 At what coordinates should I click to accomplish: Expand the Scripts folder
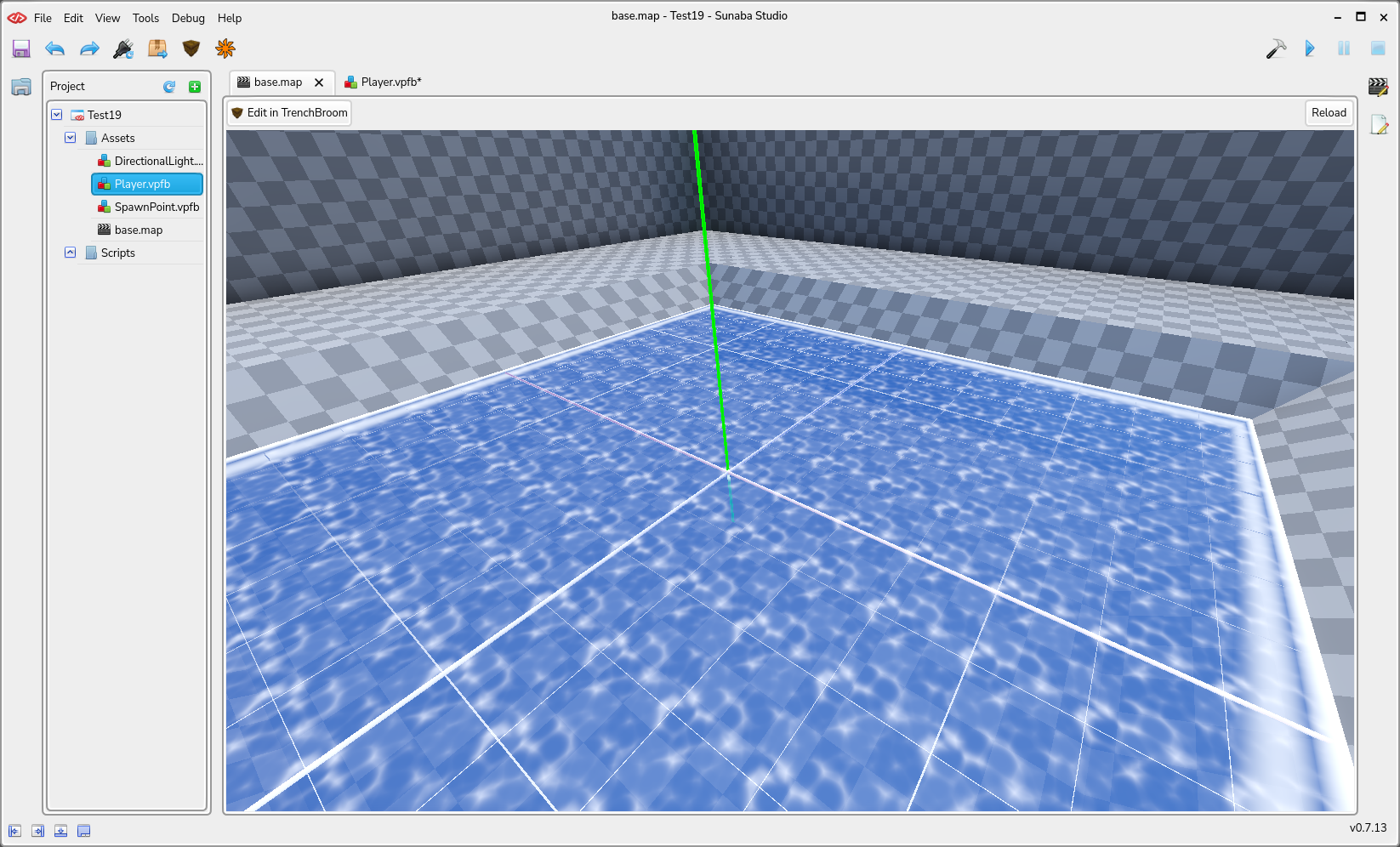pos(71,253)
